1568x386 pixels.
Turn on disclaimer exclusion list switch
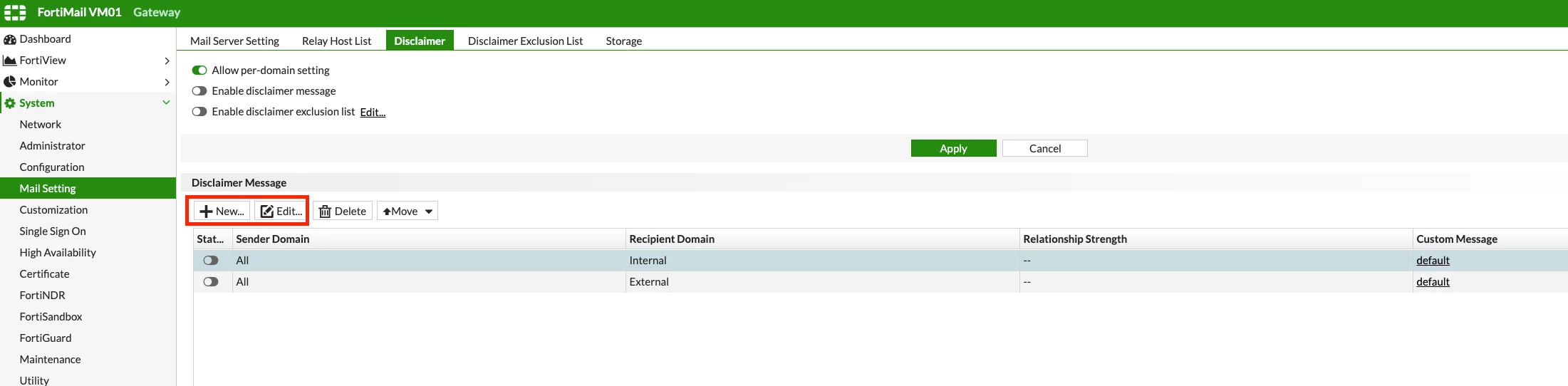point(199,112)
